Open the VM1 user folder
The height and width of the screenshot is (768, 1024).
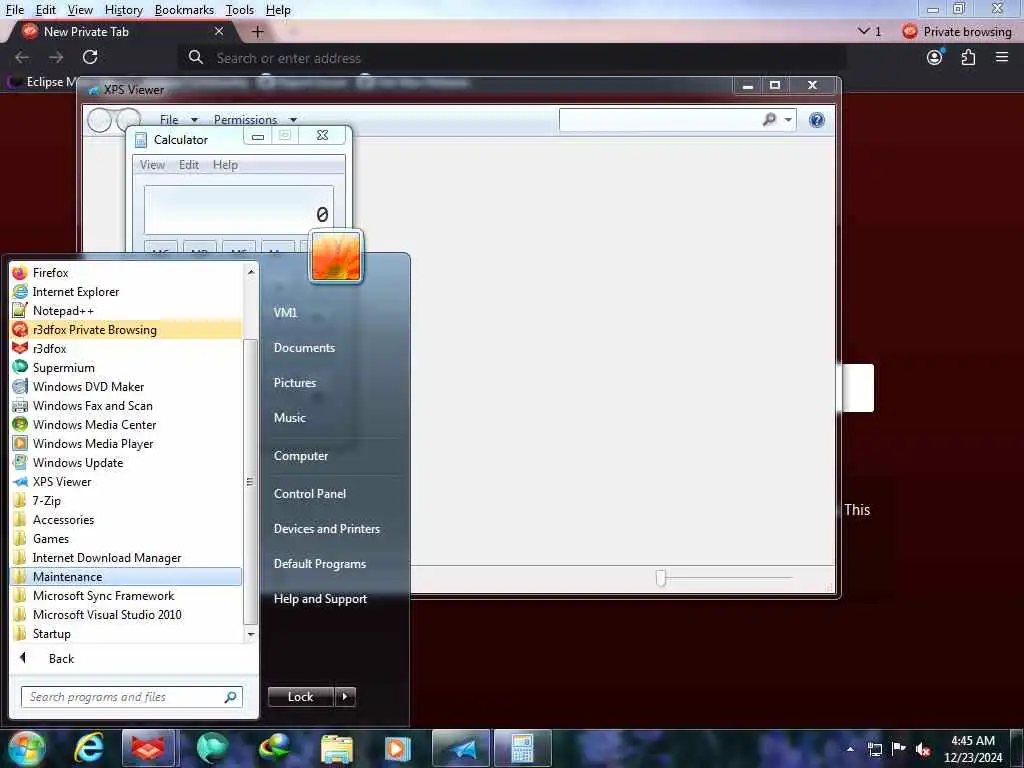tap(285, 313)
